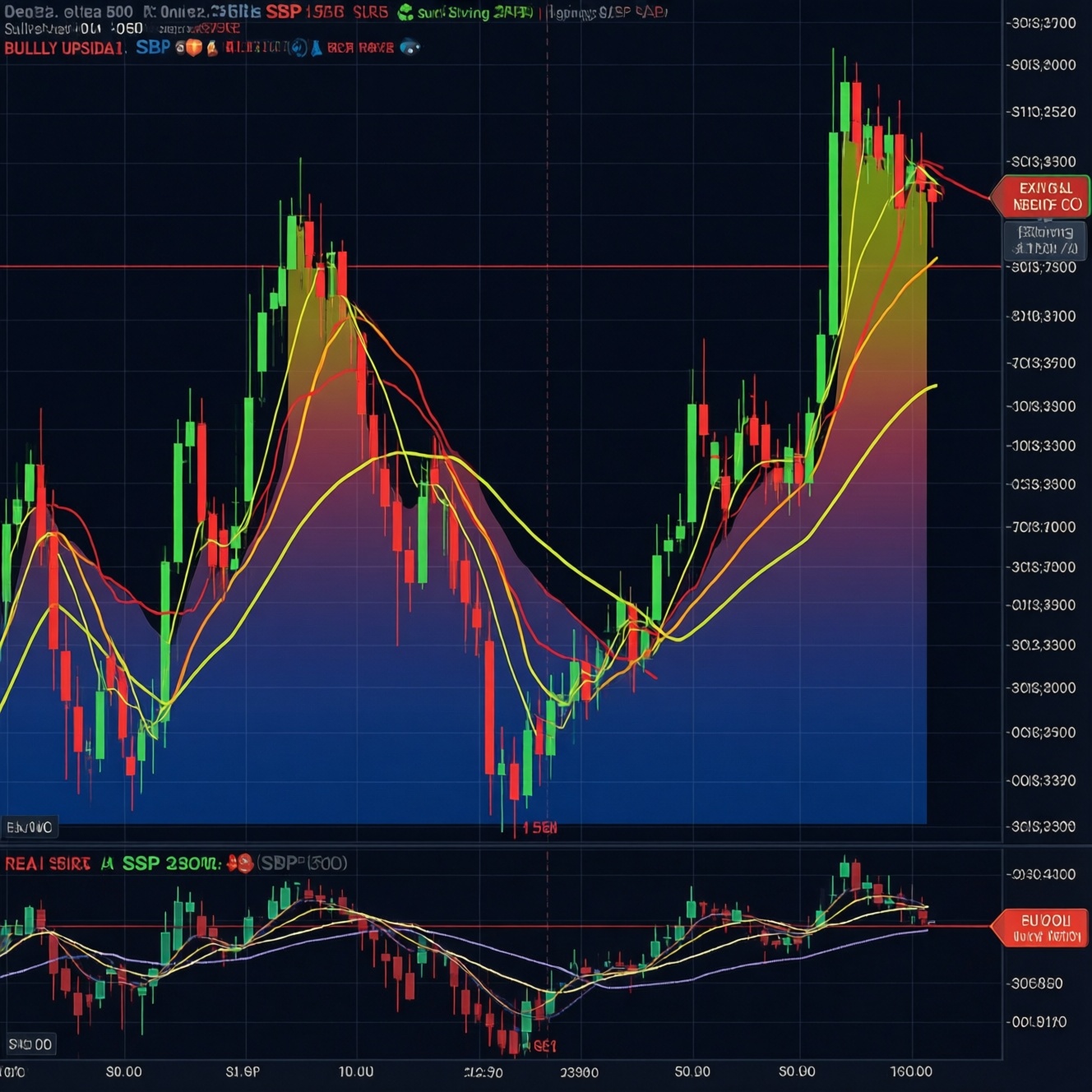The height and width of the screenshot is (1092, 1092).
Task: Click the blue SBP label in indicator row
Action: pyautogui.click(x=153, y=47)
